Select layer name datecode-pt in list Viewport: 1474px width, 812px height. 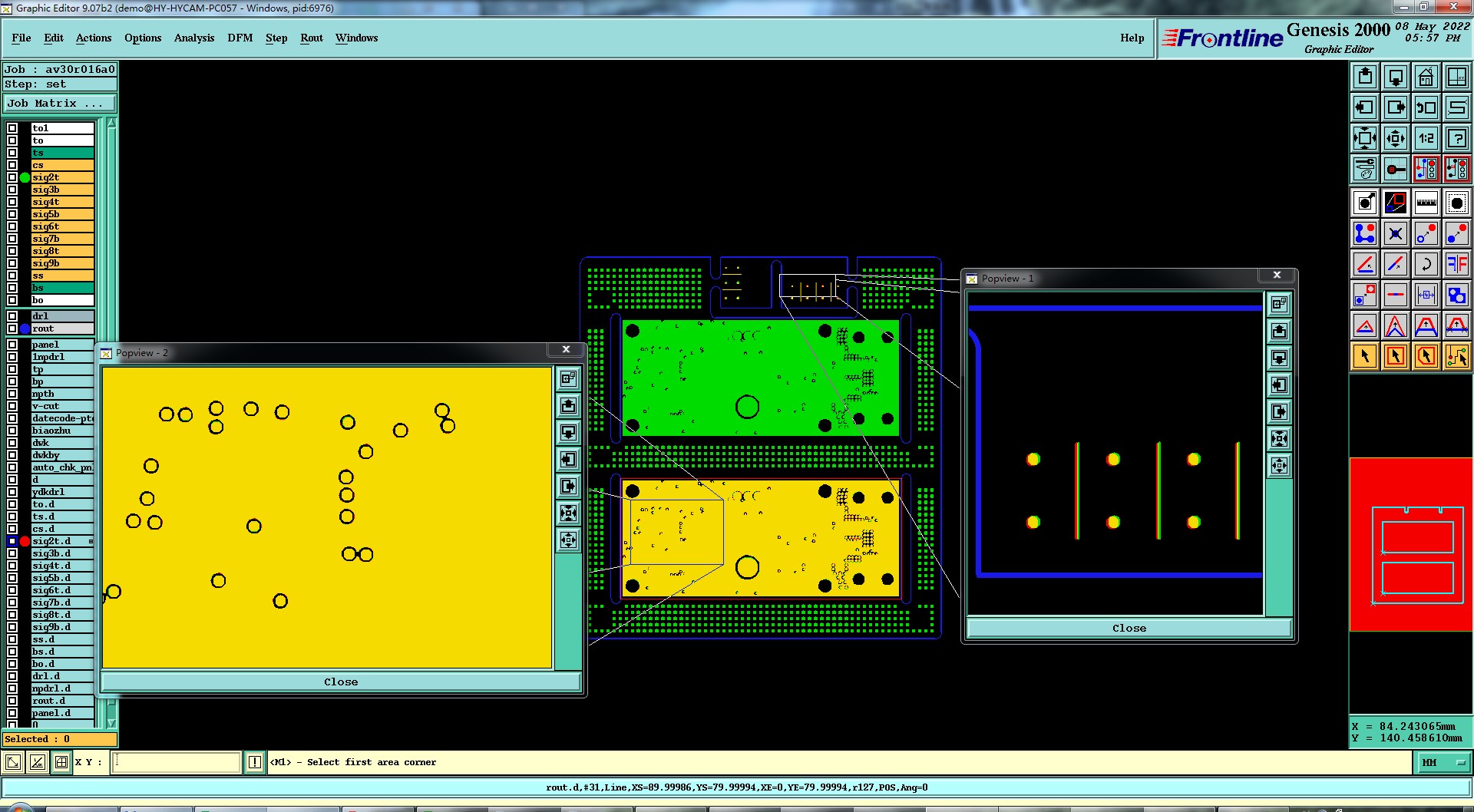[62, 418]
